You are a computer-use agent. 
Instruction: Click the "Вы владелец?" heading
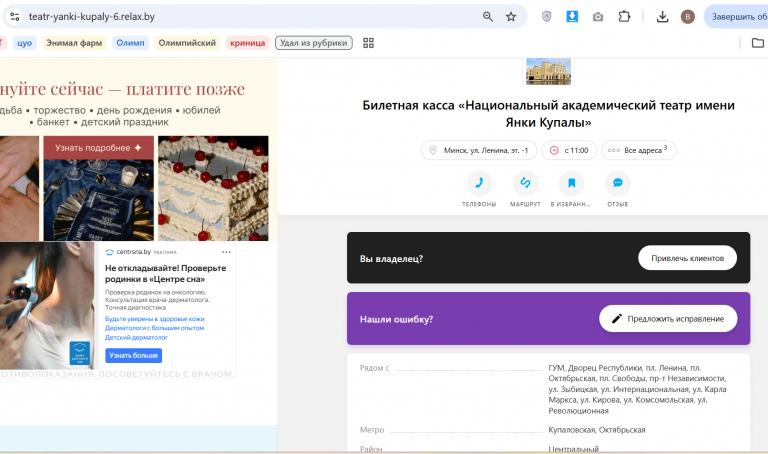(x=391, y=259)
